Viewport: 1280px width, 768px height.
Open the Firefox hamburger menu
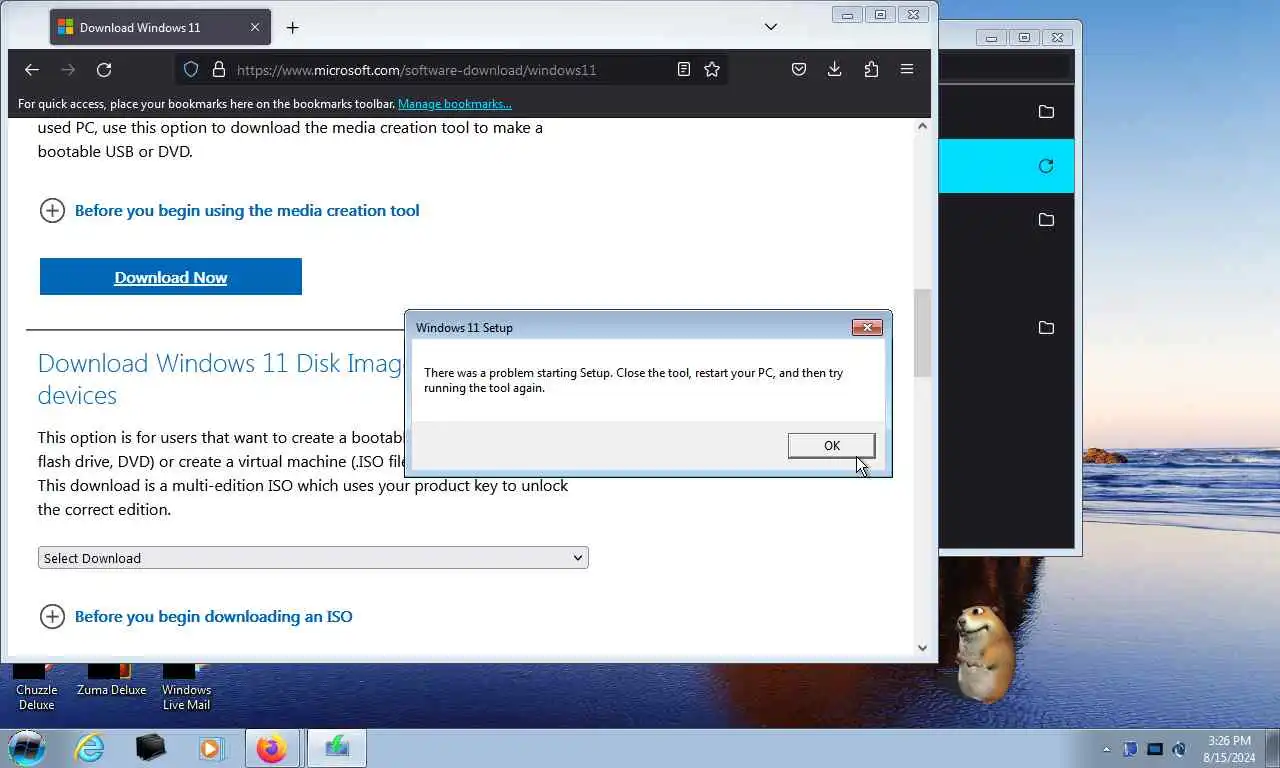907,69
